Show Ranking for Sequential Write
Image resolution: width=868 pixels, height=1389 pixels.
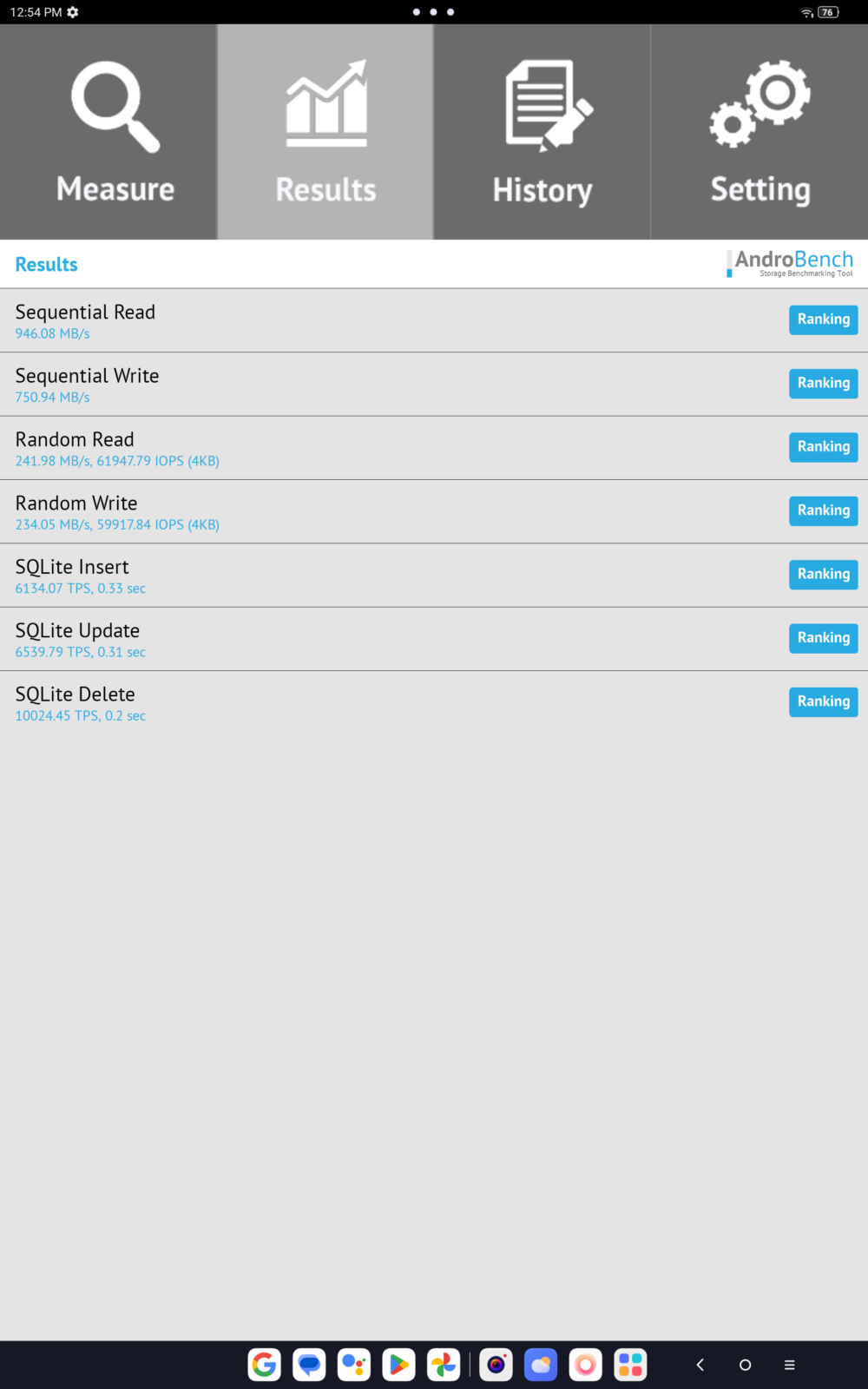click(x=823, y=383)
